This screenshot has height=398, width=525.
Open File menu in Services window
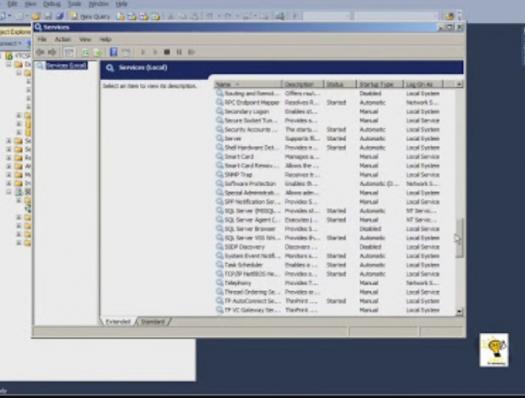(x=42, y=39)
